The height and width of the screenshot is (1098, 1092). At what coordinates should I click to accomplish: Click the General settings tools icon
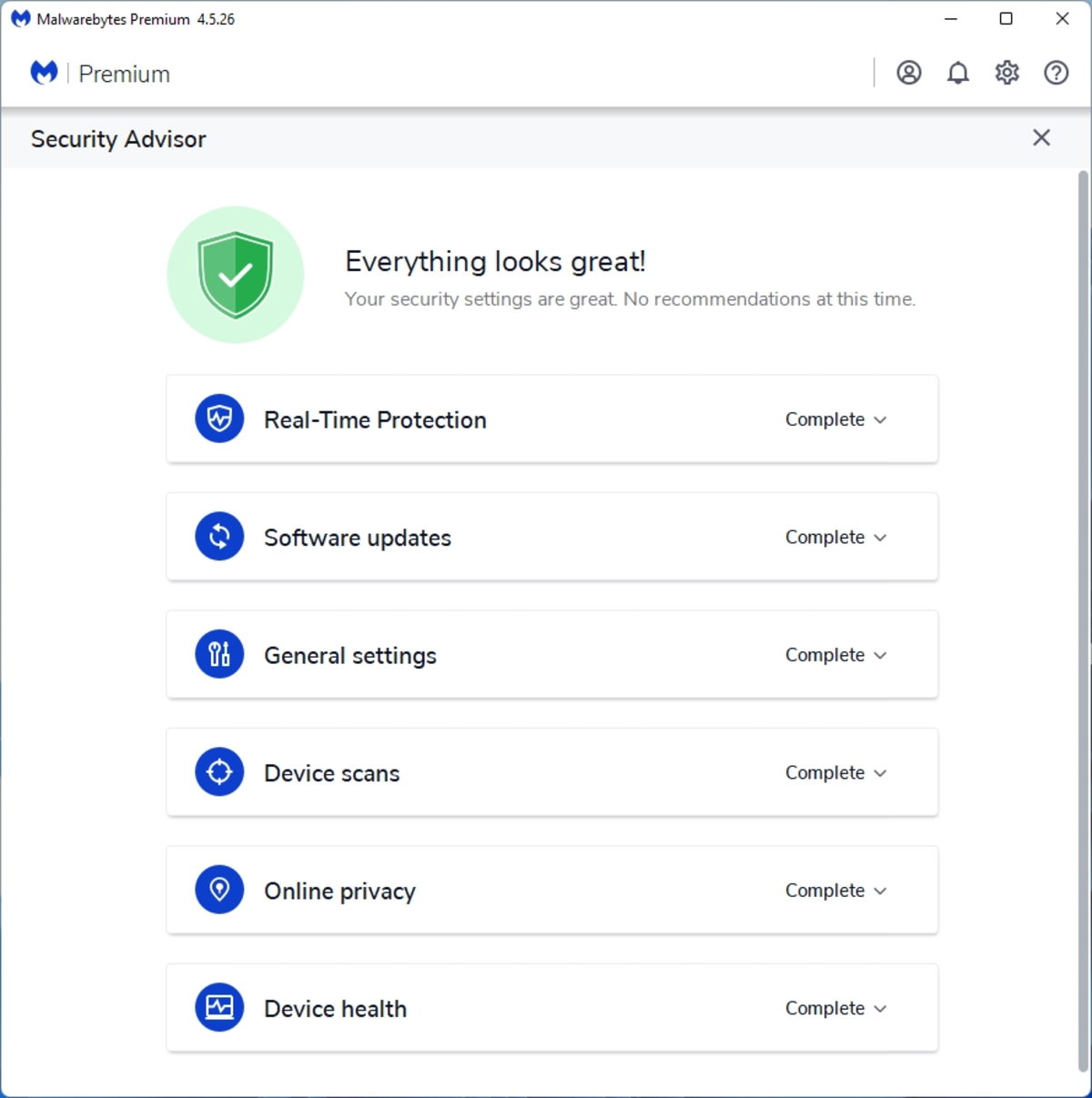[219, 654]
